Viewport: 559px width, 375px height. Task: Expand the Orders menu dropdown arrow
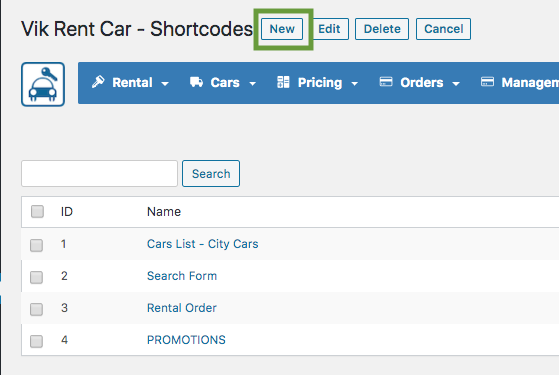456,84
